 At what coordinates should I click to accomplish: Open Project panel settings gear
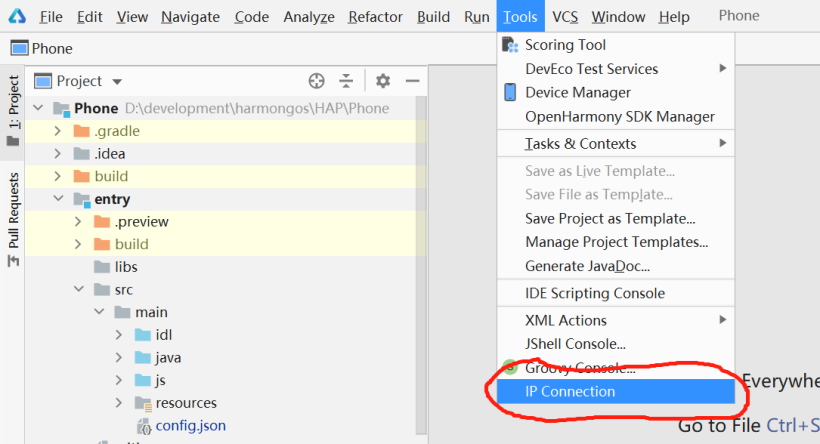tap(383, 81)
